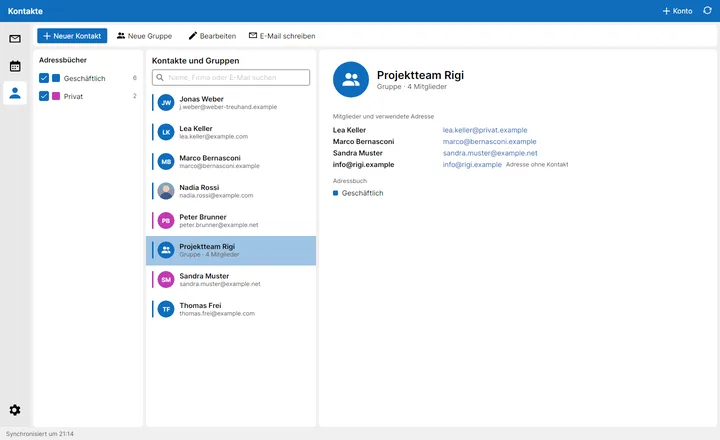This screenshot has width=720, height=440.
Task: Select the PB avatar of Peter Brunner
Action: 166,220
